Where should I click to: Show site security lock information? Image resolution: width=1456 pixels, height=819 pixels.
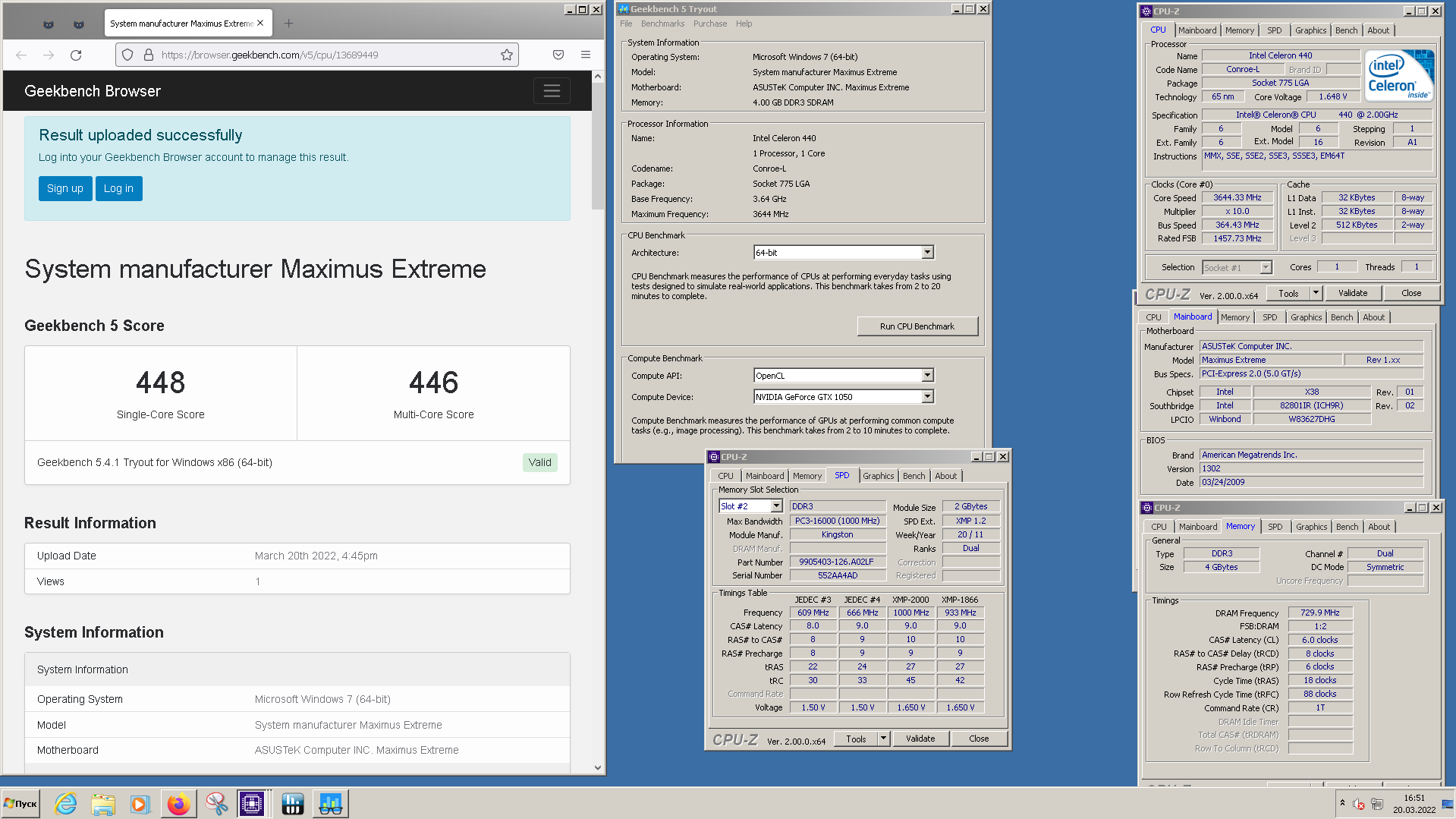point(149,55)
